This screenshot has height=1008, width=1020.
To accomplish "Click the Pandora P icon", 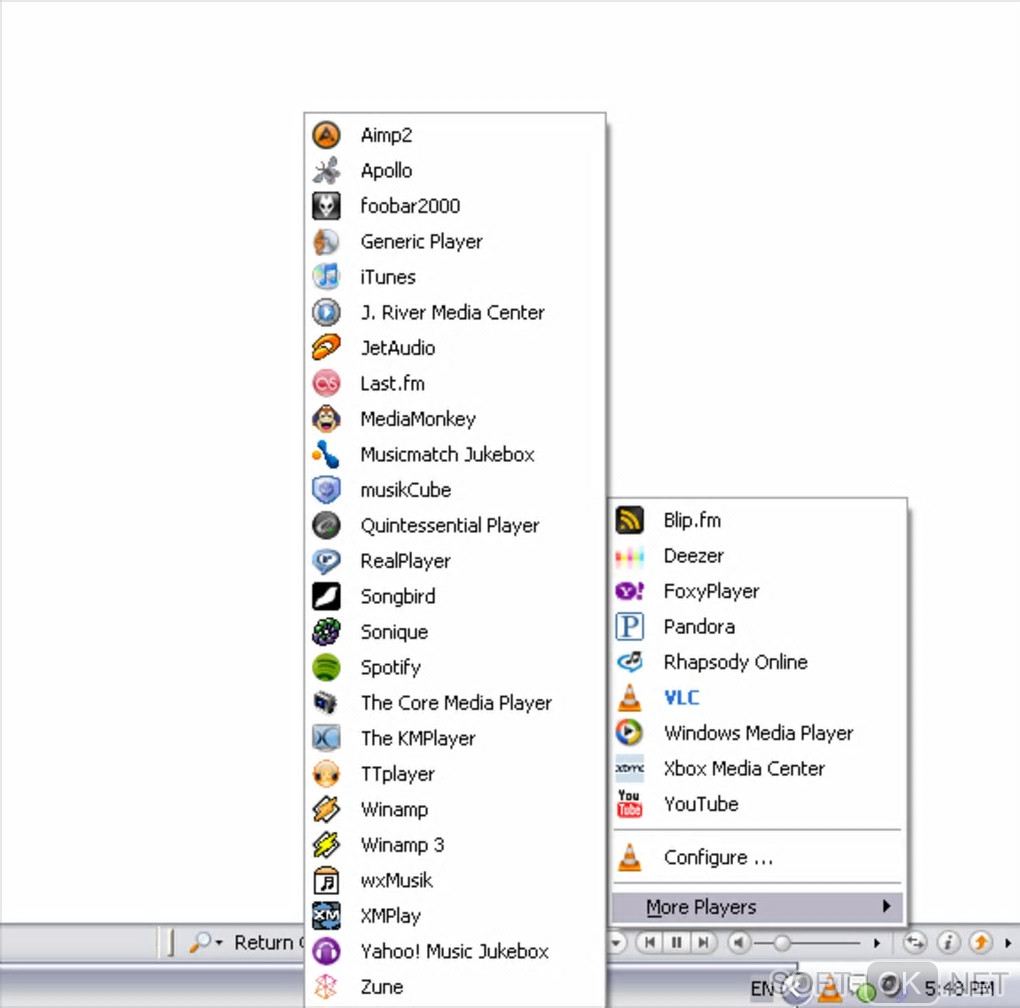I will [x=629, y=626].
